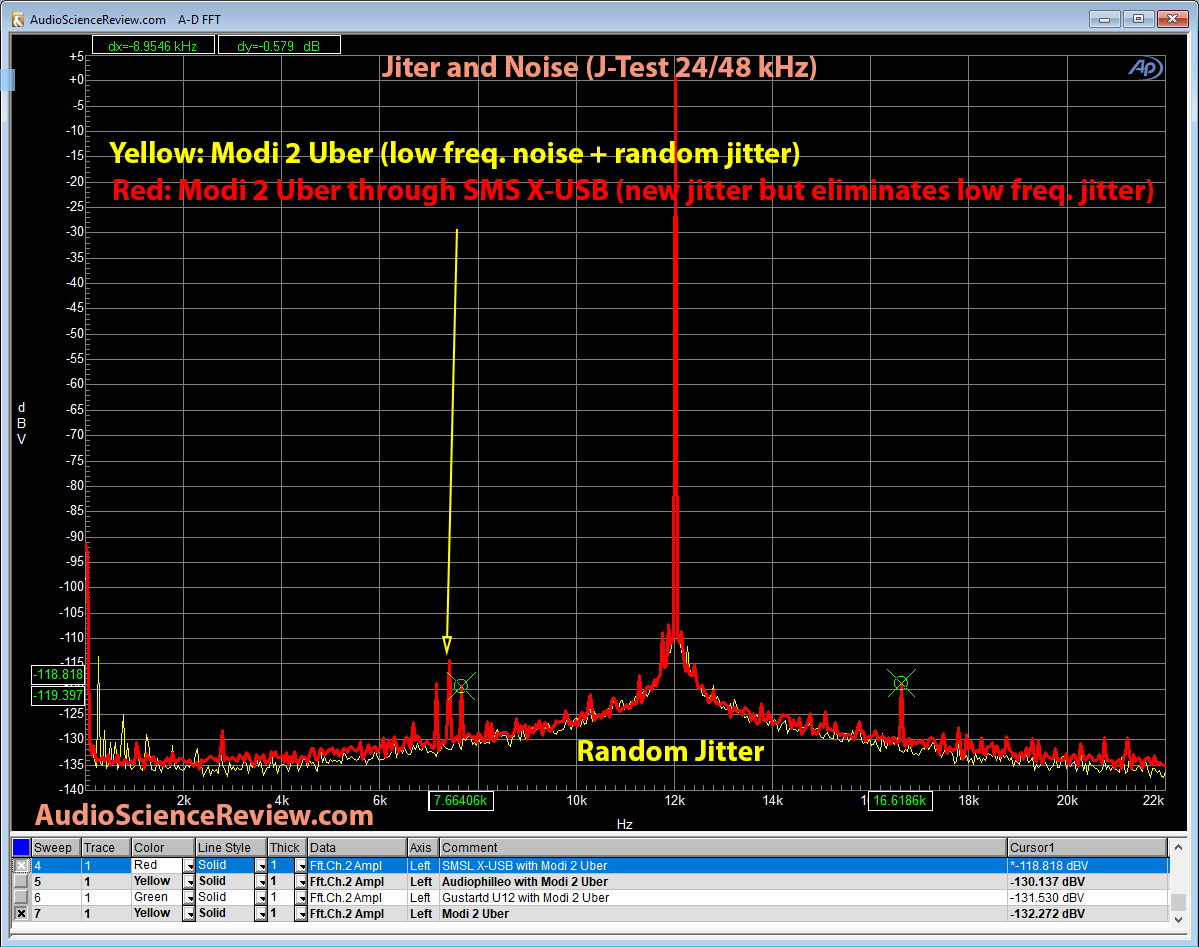This screenshot has height=948, width=1199.
Task: Expand the Line Style dropdown for sweep 7
Action: tap(261, 914)
